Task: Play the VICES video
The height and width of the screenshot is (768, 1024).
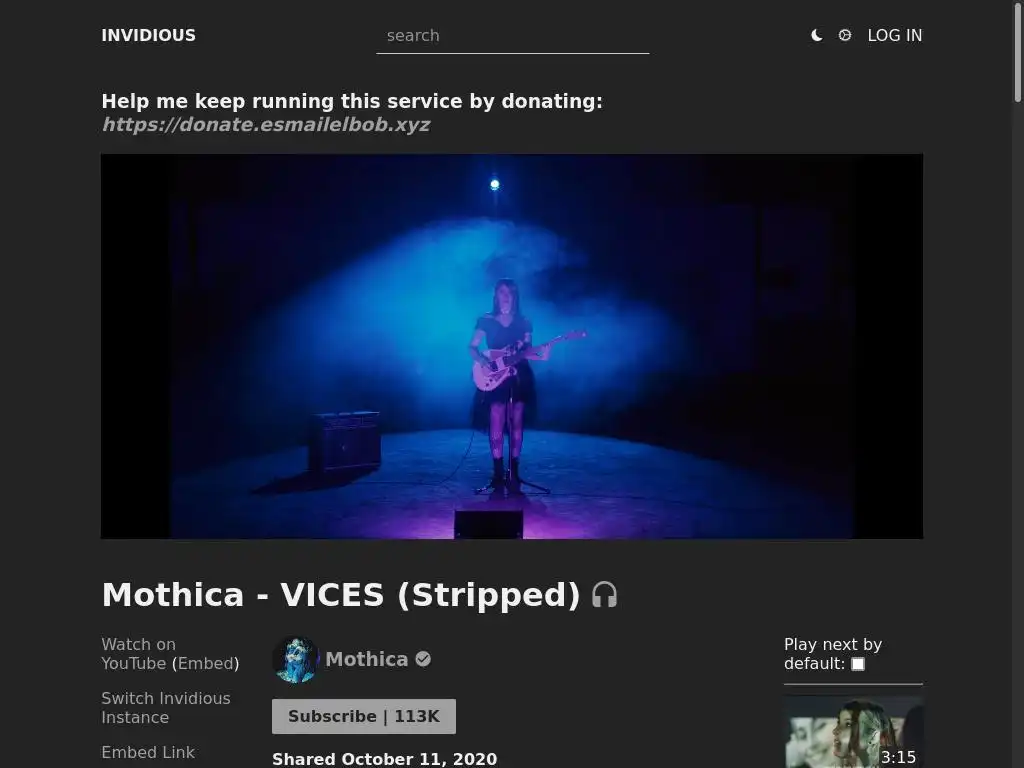Action: [x=512, y=346]
